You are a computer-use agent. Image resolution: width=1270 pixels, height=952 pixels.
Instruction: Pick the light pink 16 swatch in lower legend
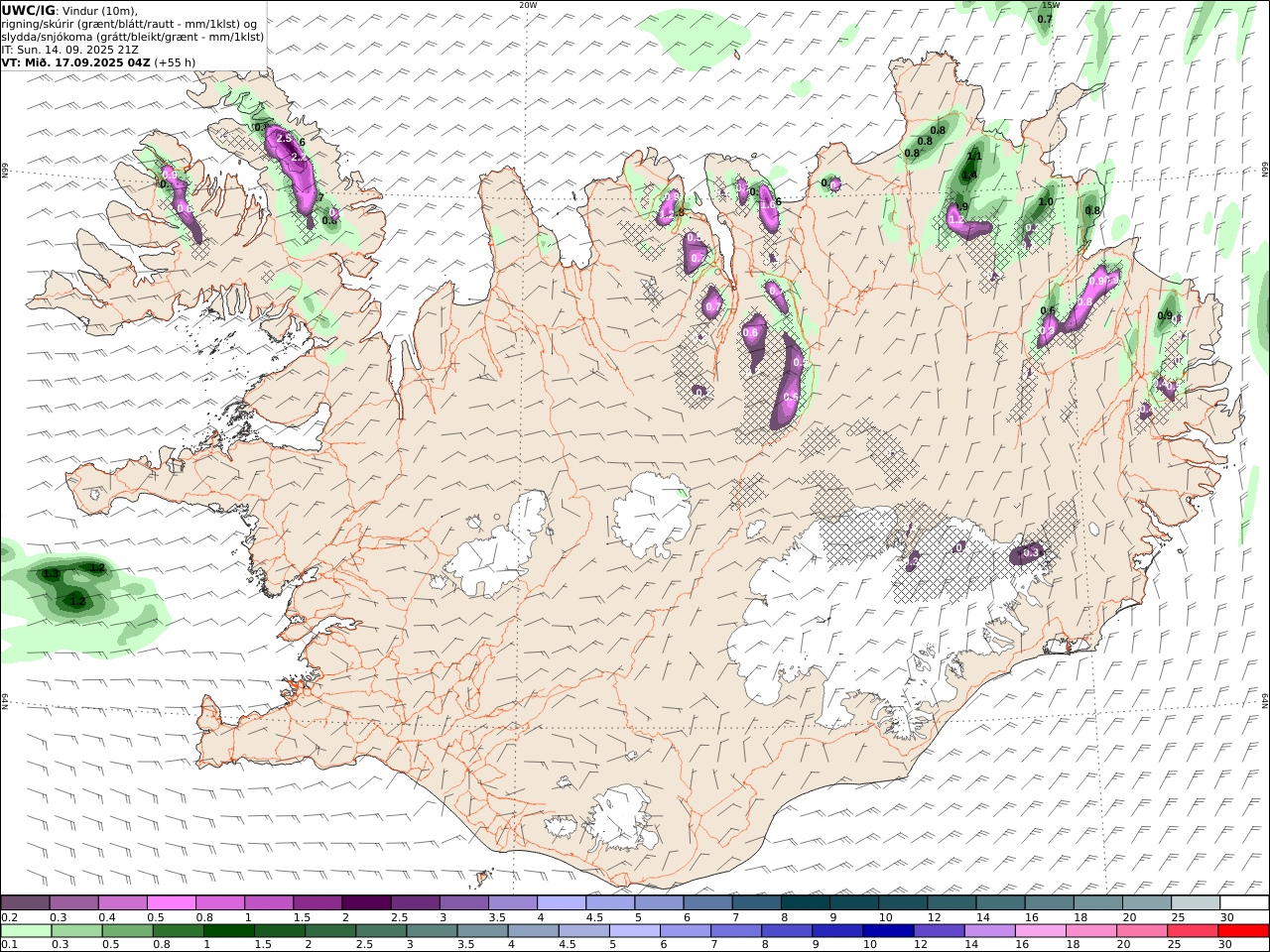point(1041,930)
